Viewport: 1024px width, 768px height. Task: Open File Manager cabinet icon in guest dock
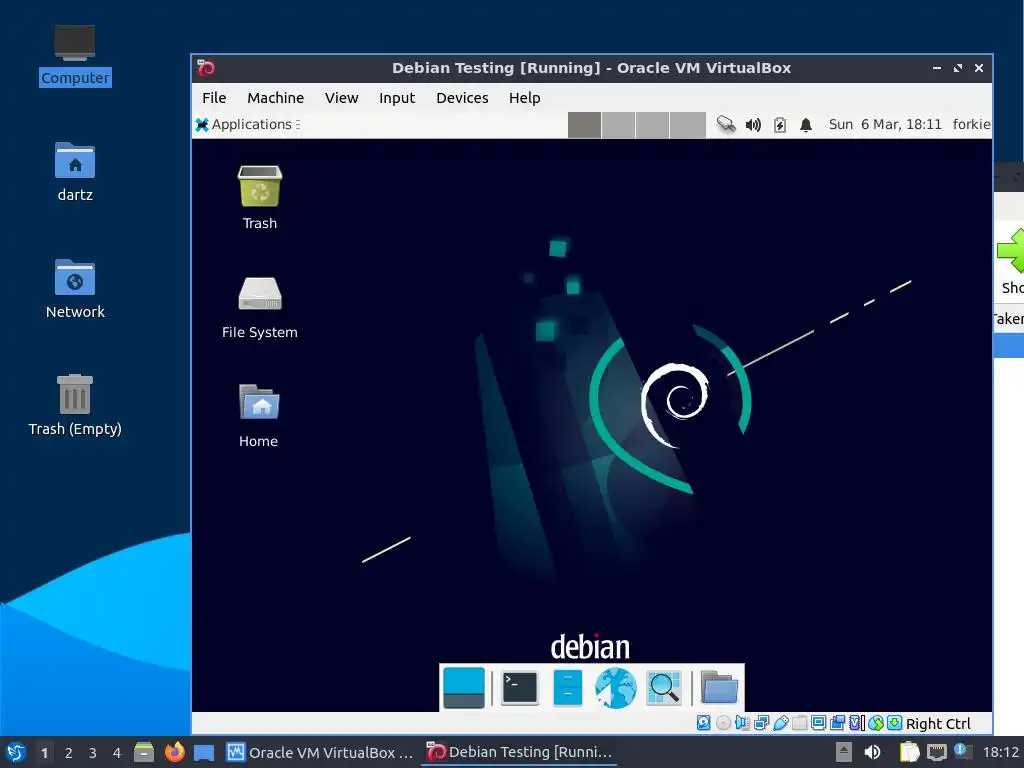point(568,688)
